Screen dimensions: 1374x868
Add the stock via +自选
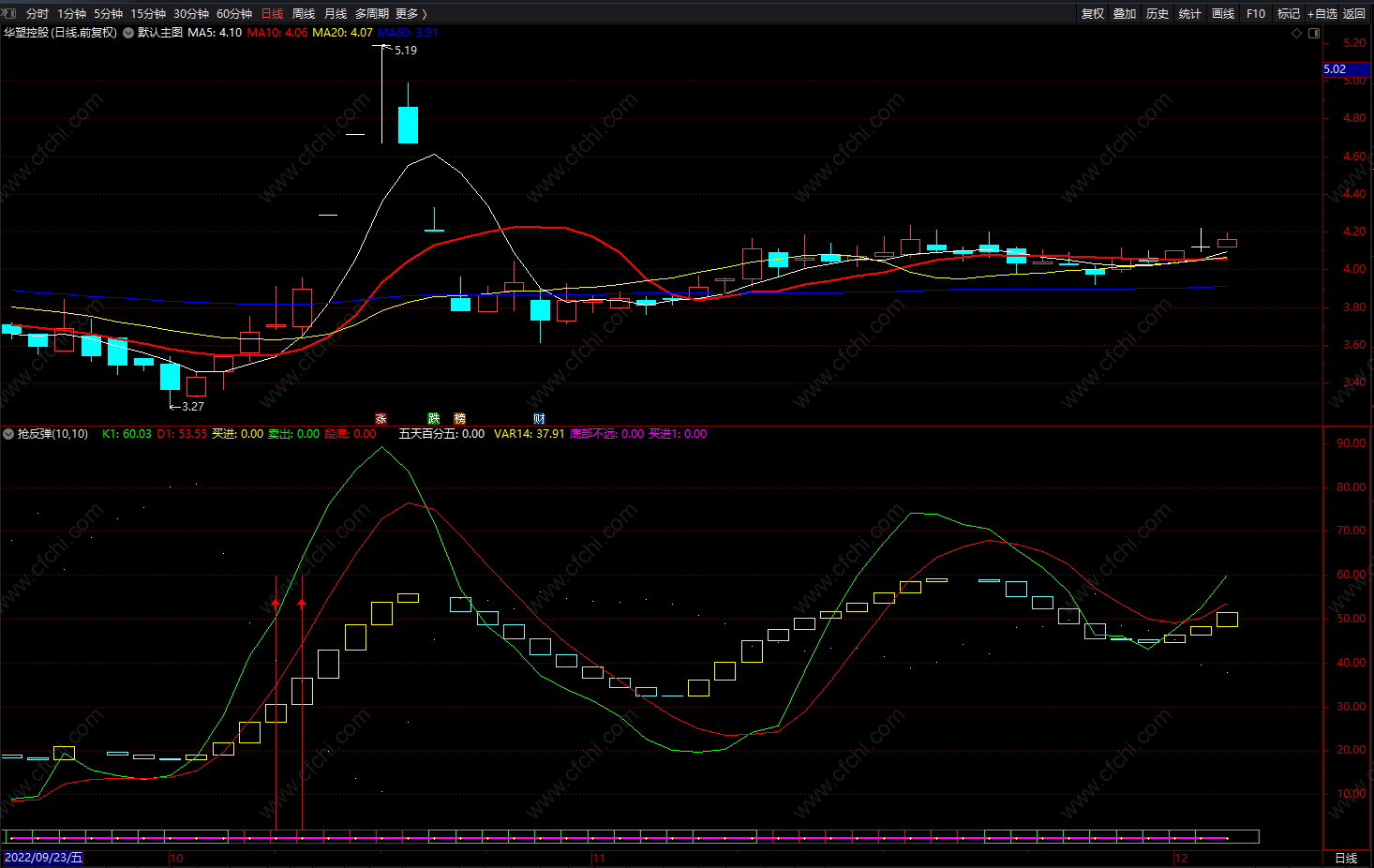(1322, 13)
